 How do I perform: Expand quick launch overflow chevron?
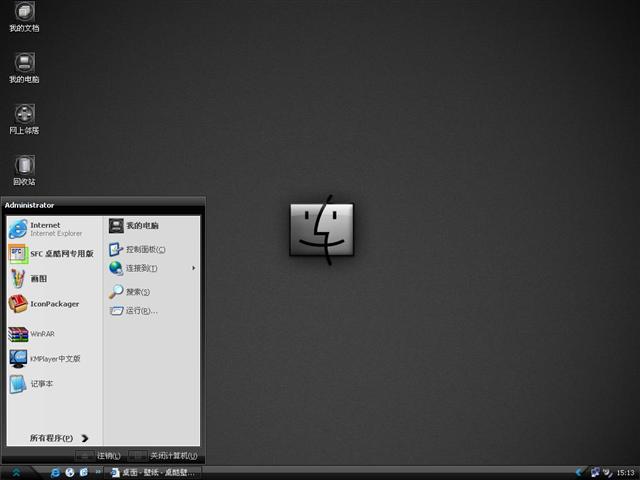click(98, 472)
